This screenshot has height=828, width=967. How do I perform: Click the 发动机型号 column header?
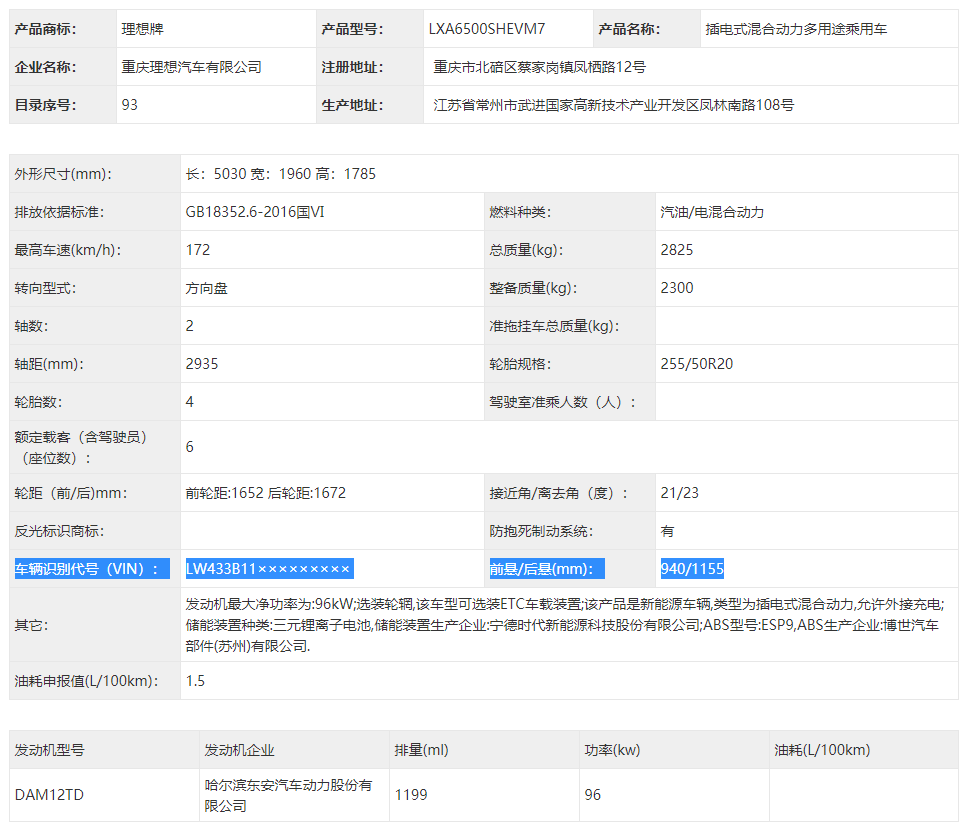point(49,750)
